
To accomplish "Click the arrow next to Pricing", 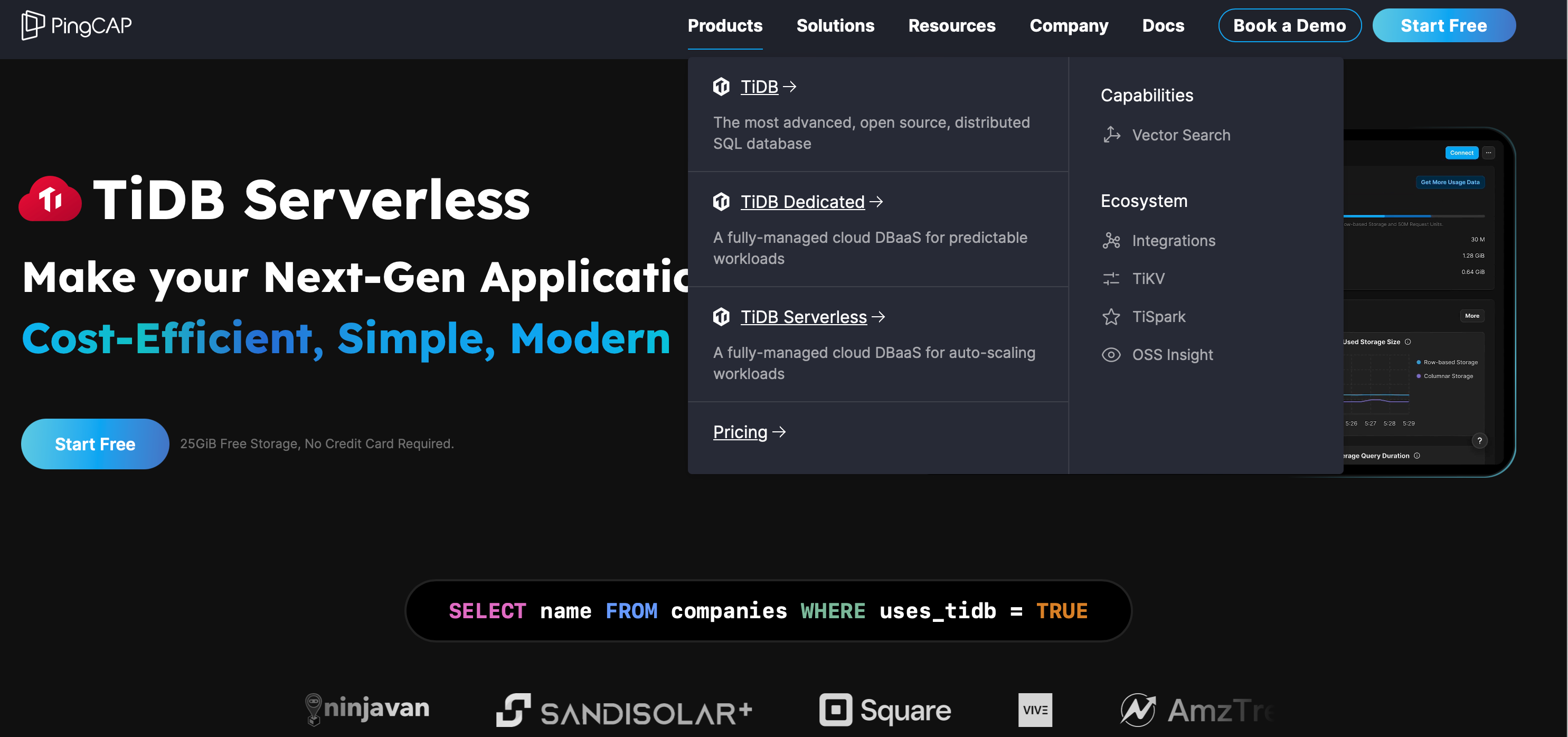I will (x=779, y=432).
